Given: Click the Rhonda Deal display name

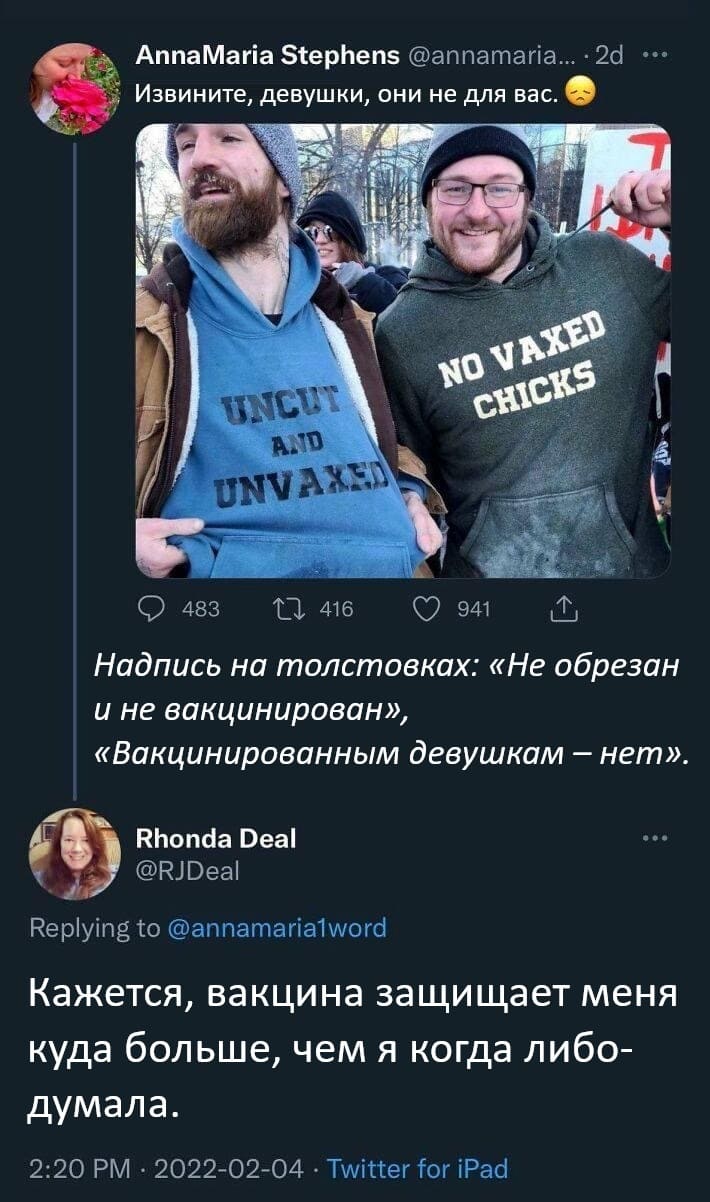Looking at the screenshot, I should click(215, 838).
